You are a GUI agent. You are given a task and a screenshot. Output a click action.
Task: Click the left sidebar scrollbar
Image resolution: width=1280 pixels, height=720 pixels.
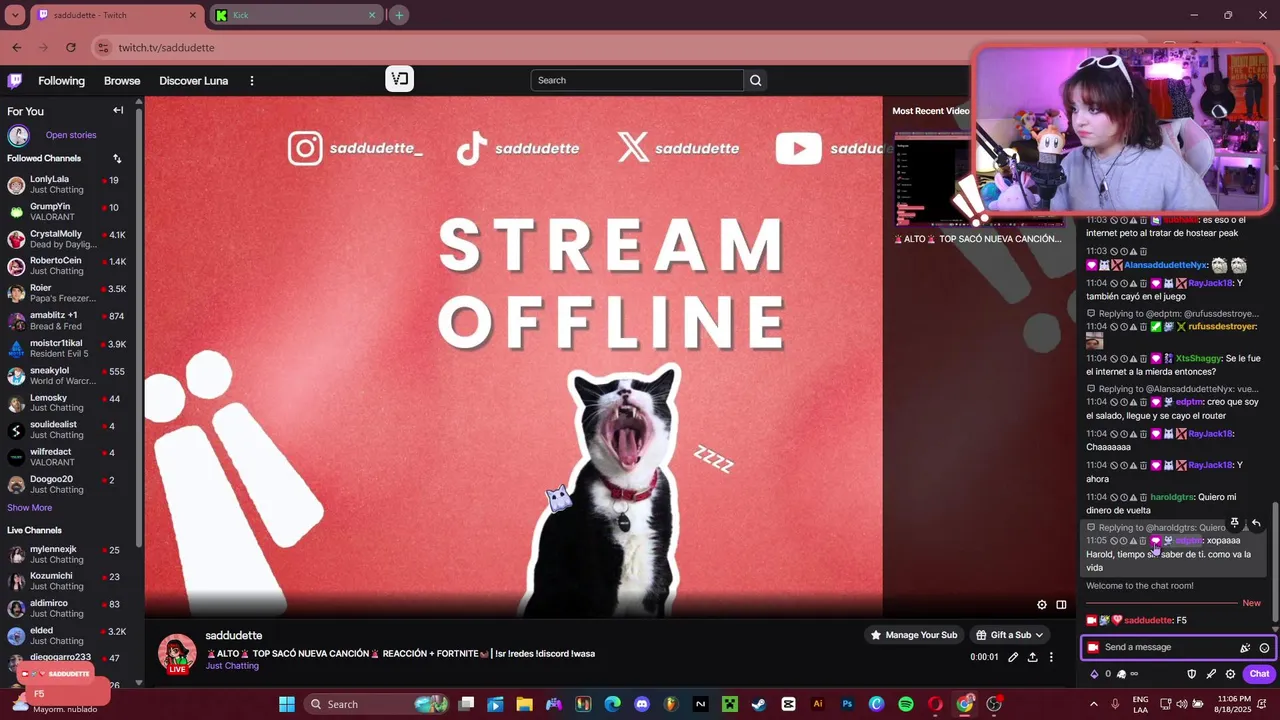(x=139, y=330)
